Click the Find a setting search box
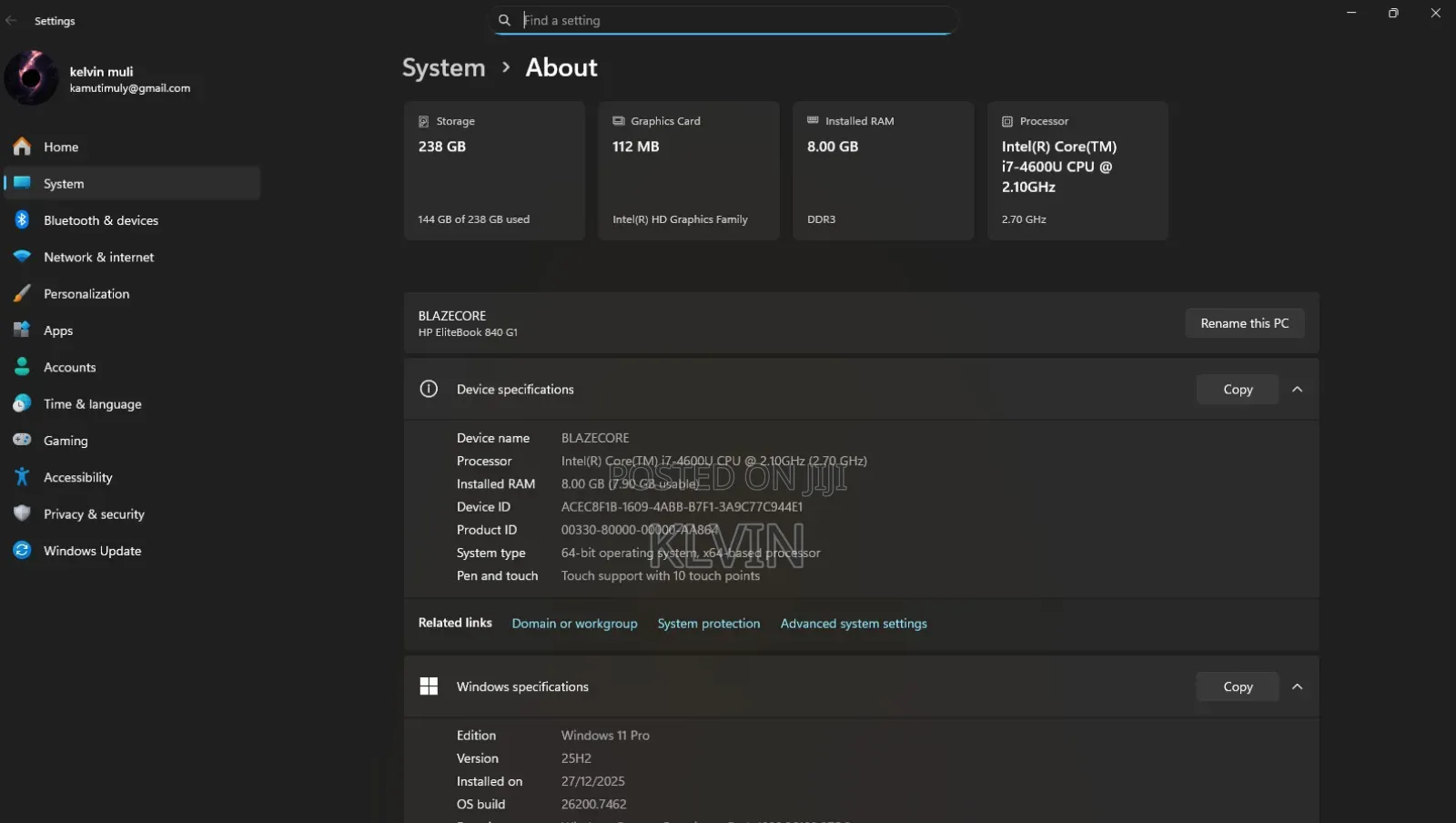1456x823 pixels. (x=724, y=20)
